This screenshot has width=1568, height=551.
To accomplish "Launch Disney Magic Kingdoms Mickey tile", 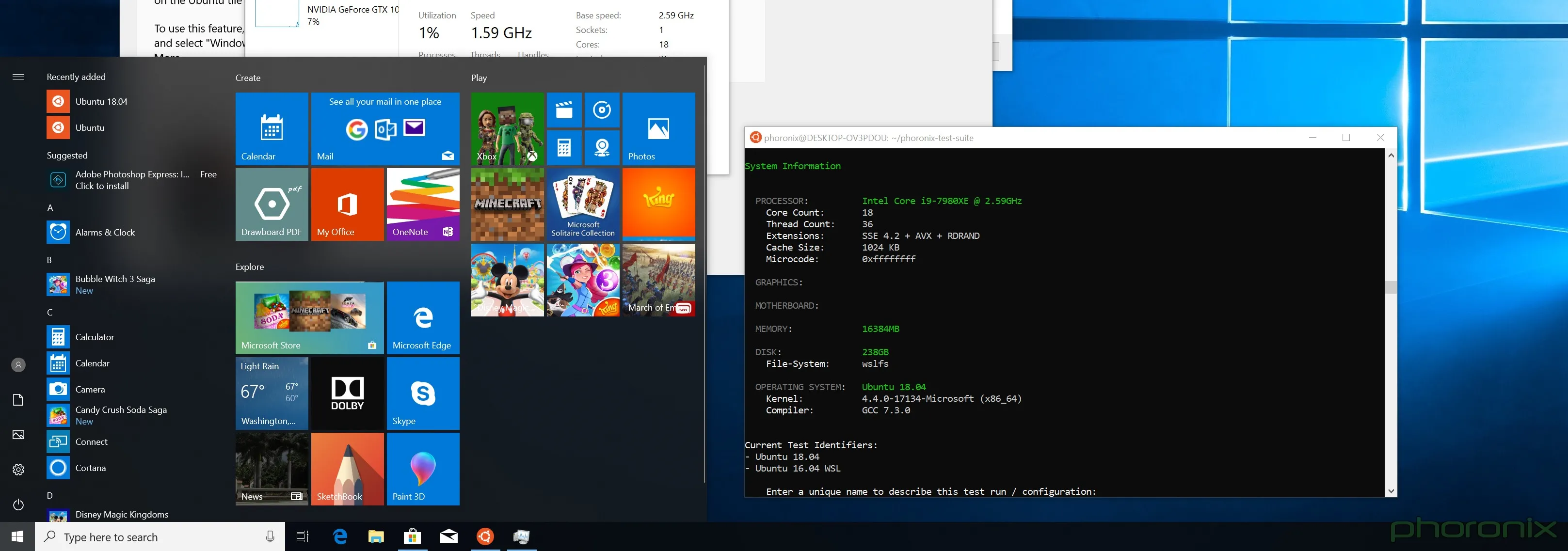I will (x=507, y=280).
